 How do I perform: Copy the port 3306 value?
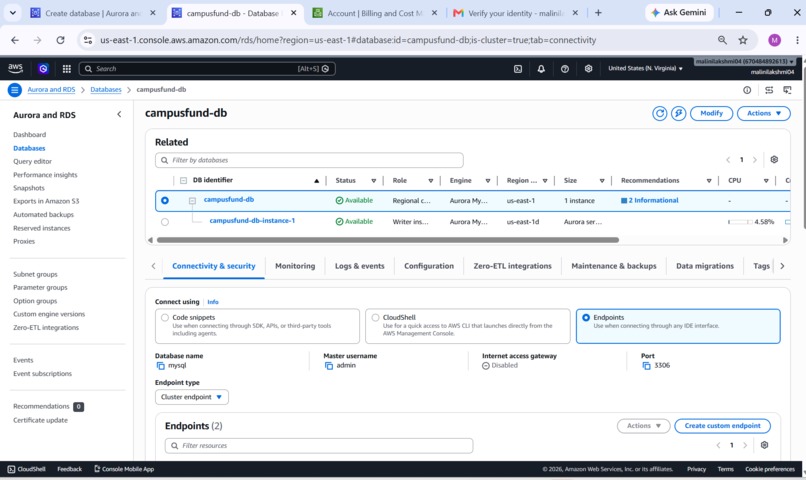click(x=647, y=366)
